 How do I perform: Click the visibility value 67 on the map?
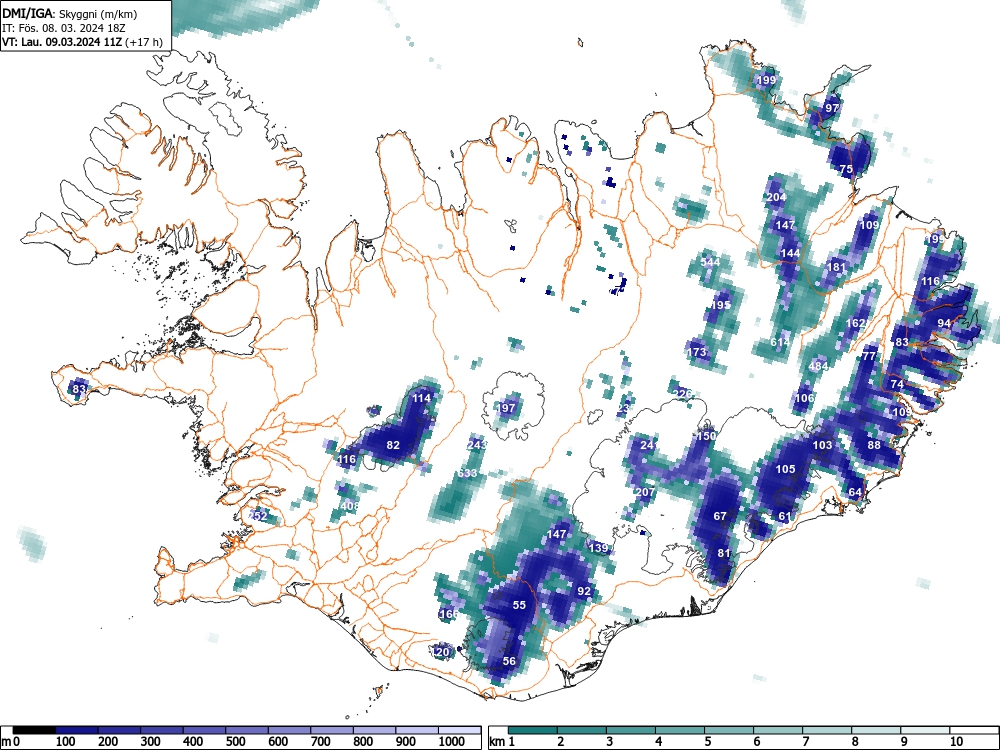(720, 517)
